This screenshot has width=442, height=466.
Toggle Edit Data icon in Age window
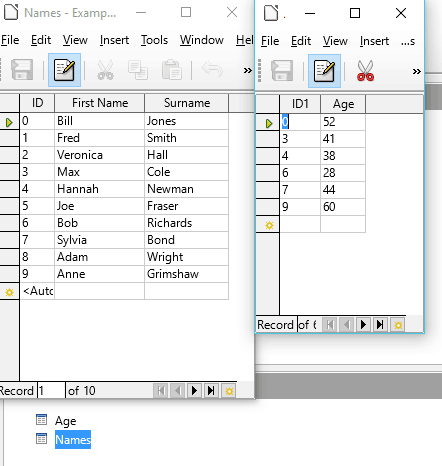pos(324,71)
